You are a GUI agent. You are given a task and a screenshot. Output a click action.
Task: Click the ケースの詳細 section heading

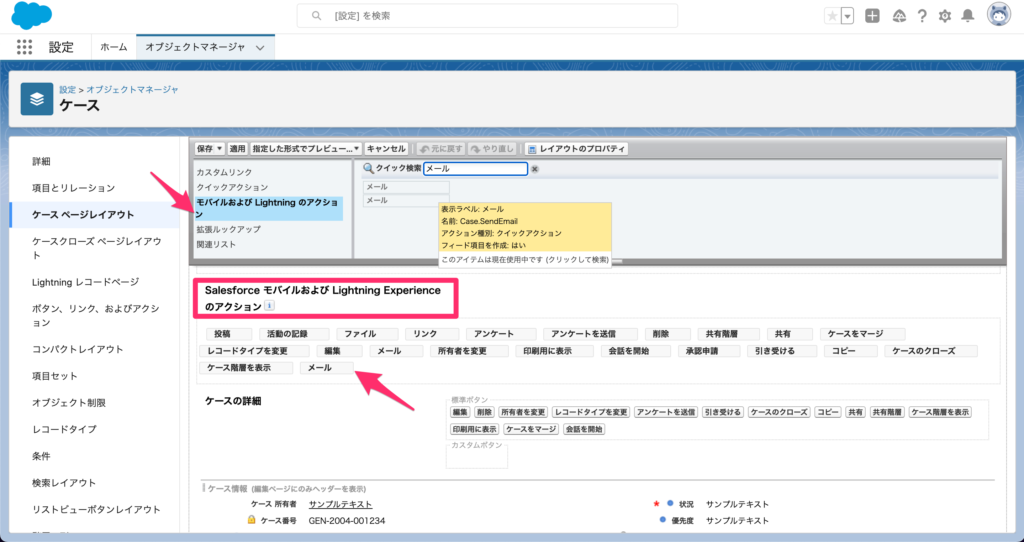pos(233,401)
